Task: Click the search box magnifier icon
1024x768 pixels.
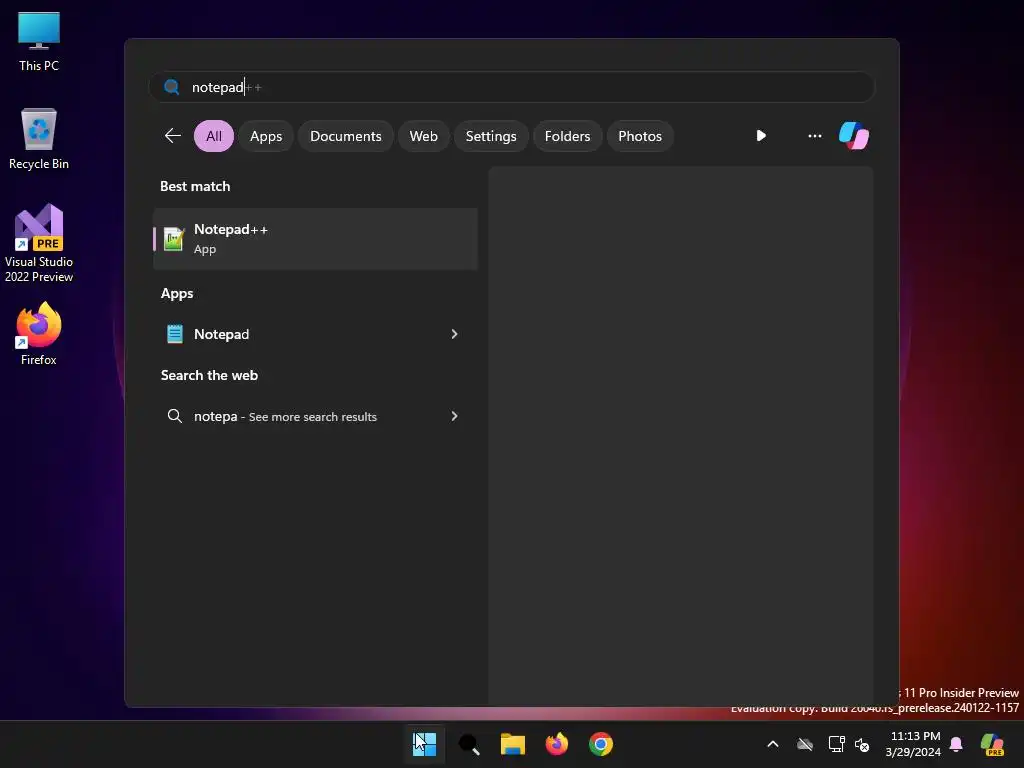Action: [x=172, y=87]
